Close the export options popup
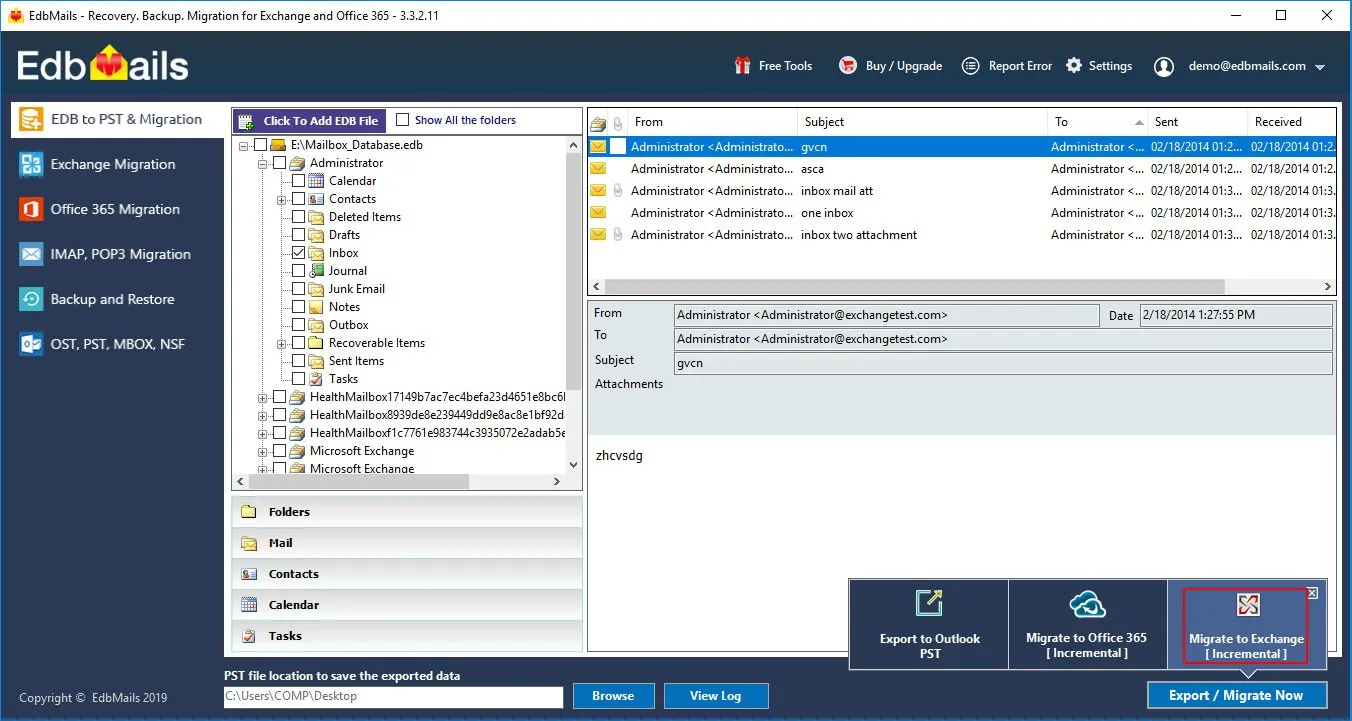Screen dimensions: 1352x721 [1313, 593]
